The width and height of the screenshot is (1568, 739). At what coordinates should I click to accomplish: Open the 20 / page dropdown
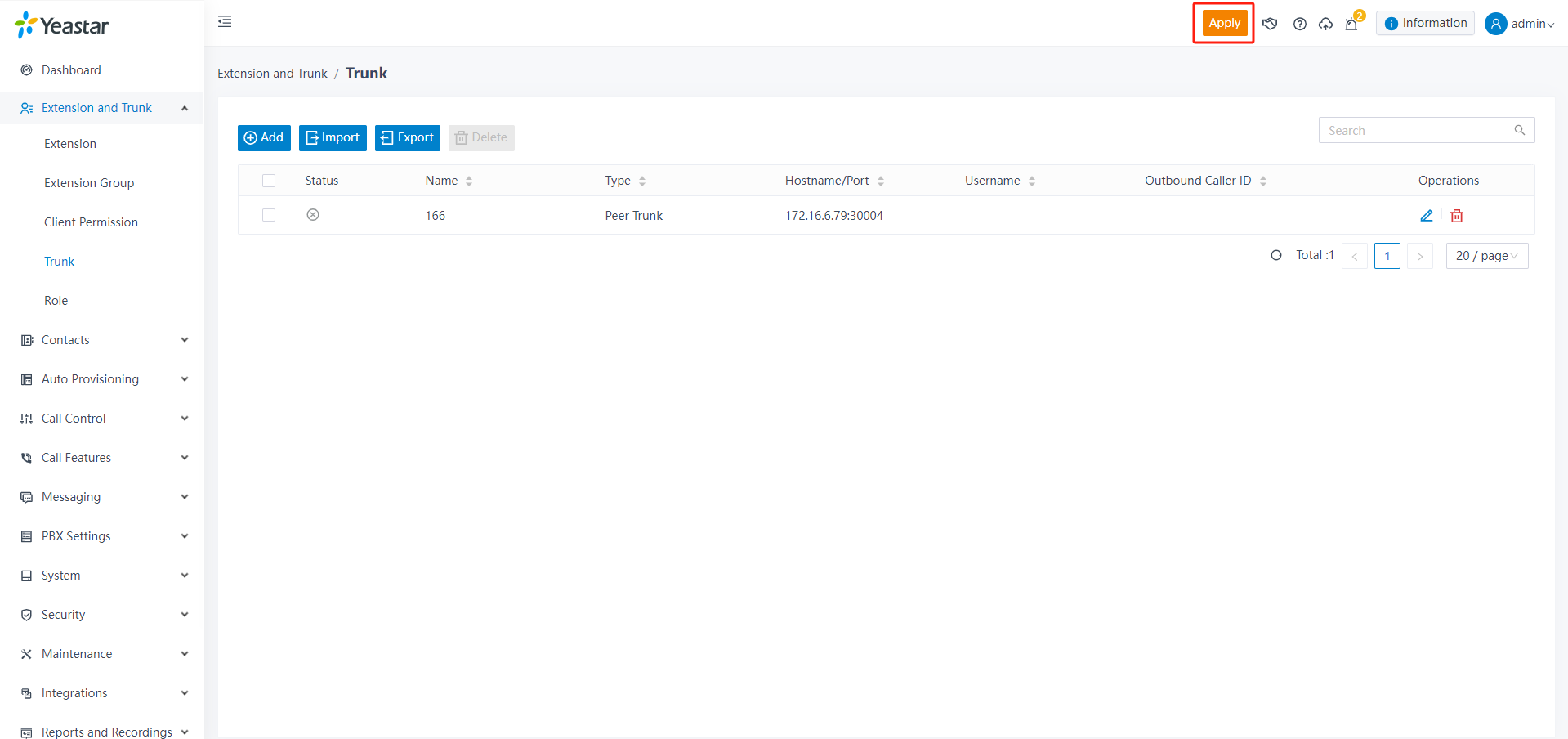(1486, 256)
